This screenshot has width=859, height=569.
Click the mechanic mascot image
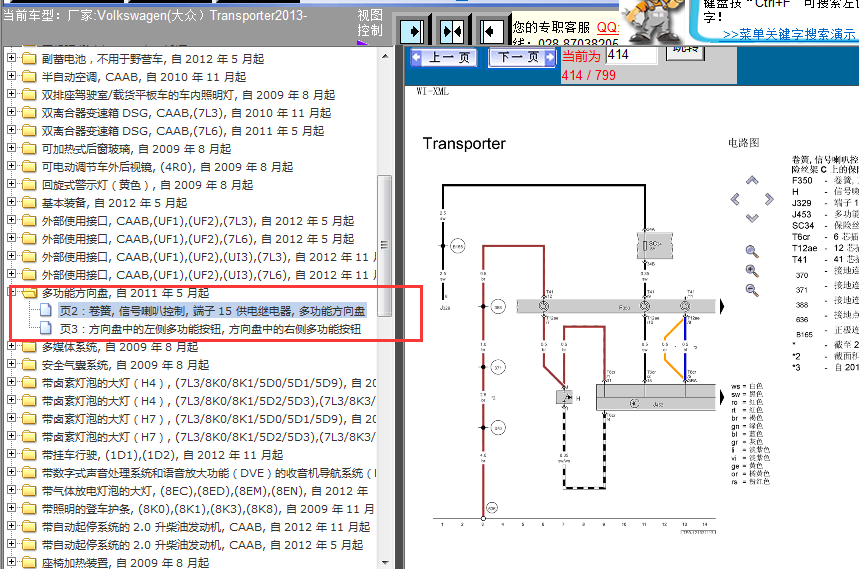click(x=655, y=22)
